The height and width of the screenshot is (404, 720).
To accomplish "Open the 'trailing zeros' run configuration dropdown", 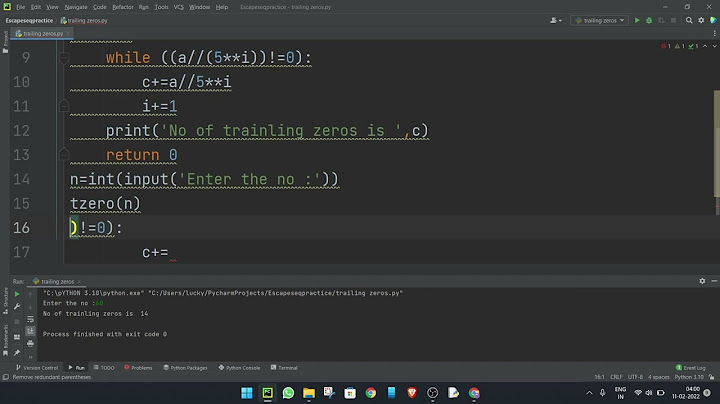I will coord(599,20).
